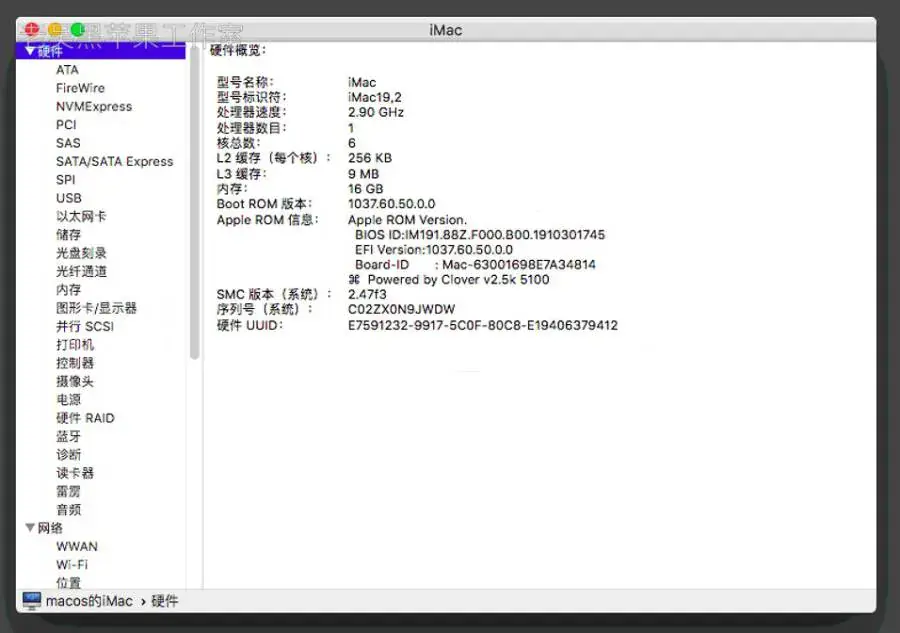Select ATA in the sidebar

tap(67, 69)
